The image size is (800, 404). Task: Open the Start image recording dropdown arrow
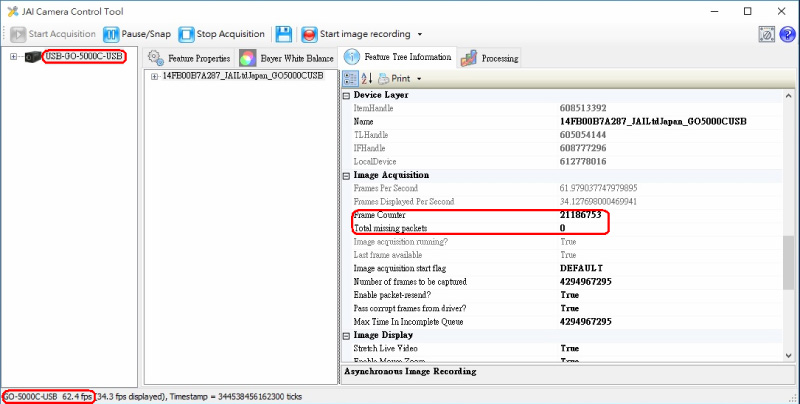[421, 35]
